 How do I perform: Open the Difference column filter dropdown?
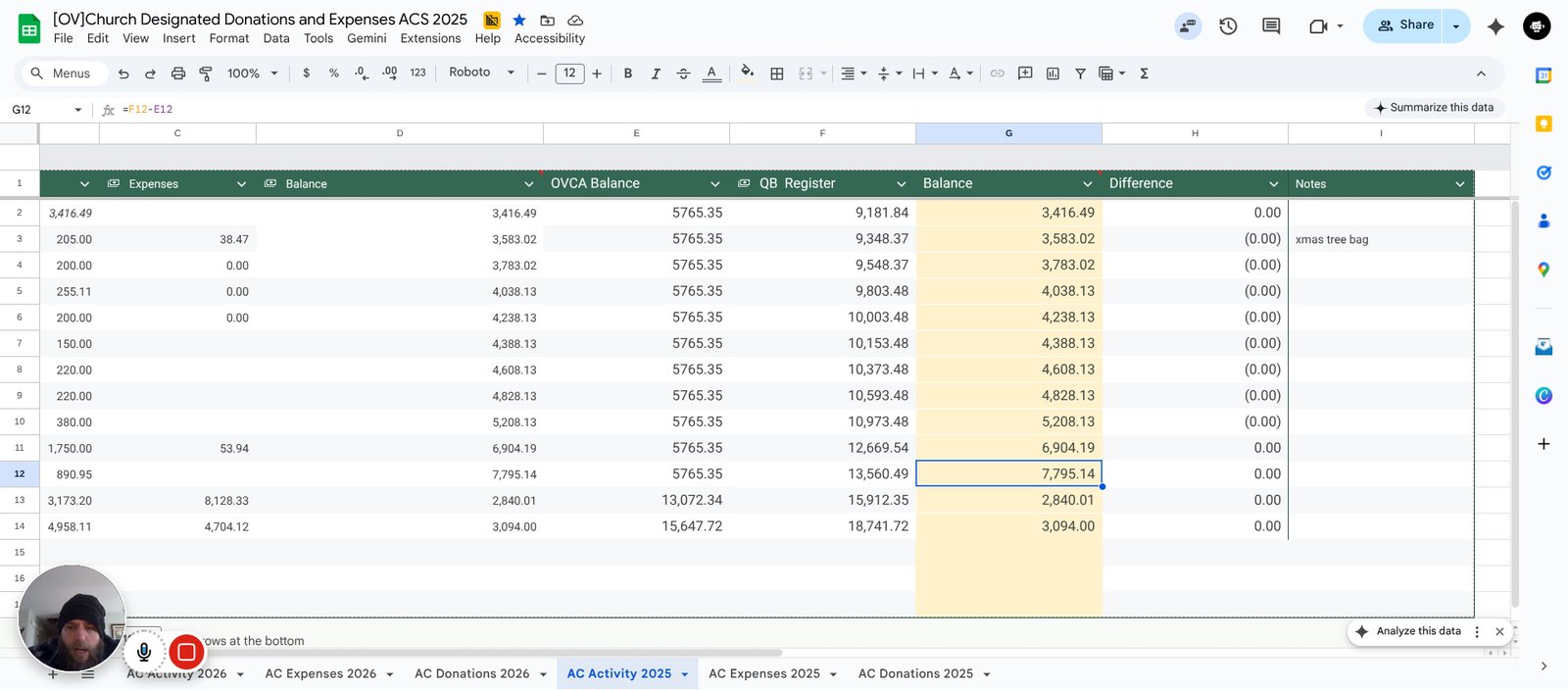(x=1274, y=184)
